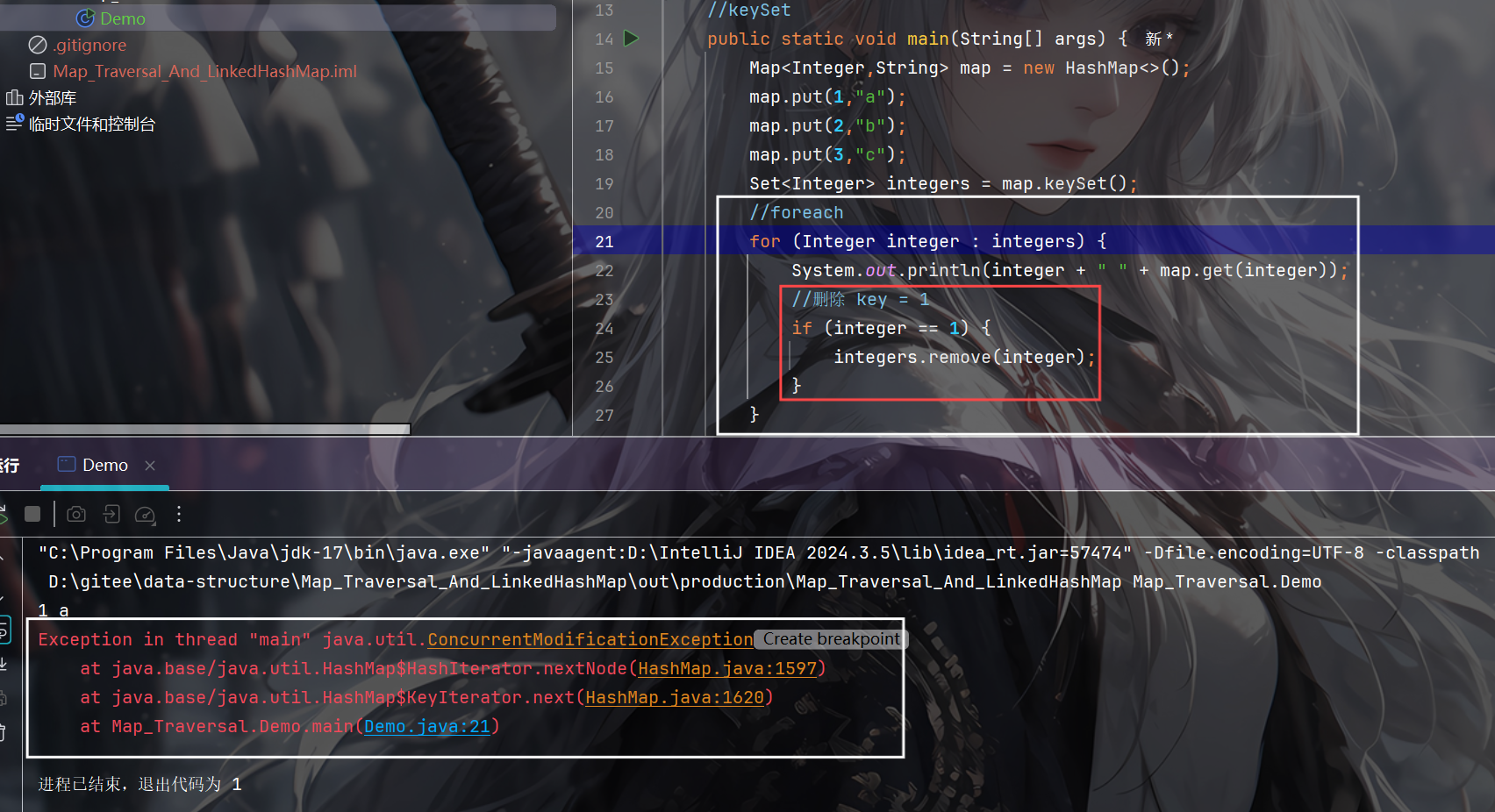Open more options in run toolbar
Screen dimensions: 1495x812
179,514
